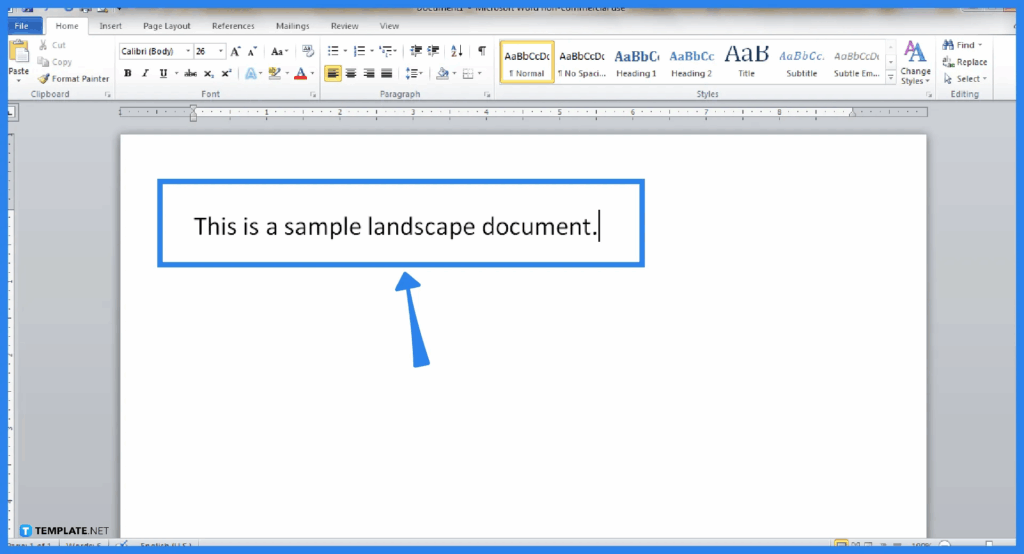1024x554 pixels.
Task: Expand the font color arrow
Action: click(312, 74)
